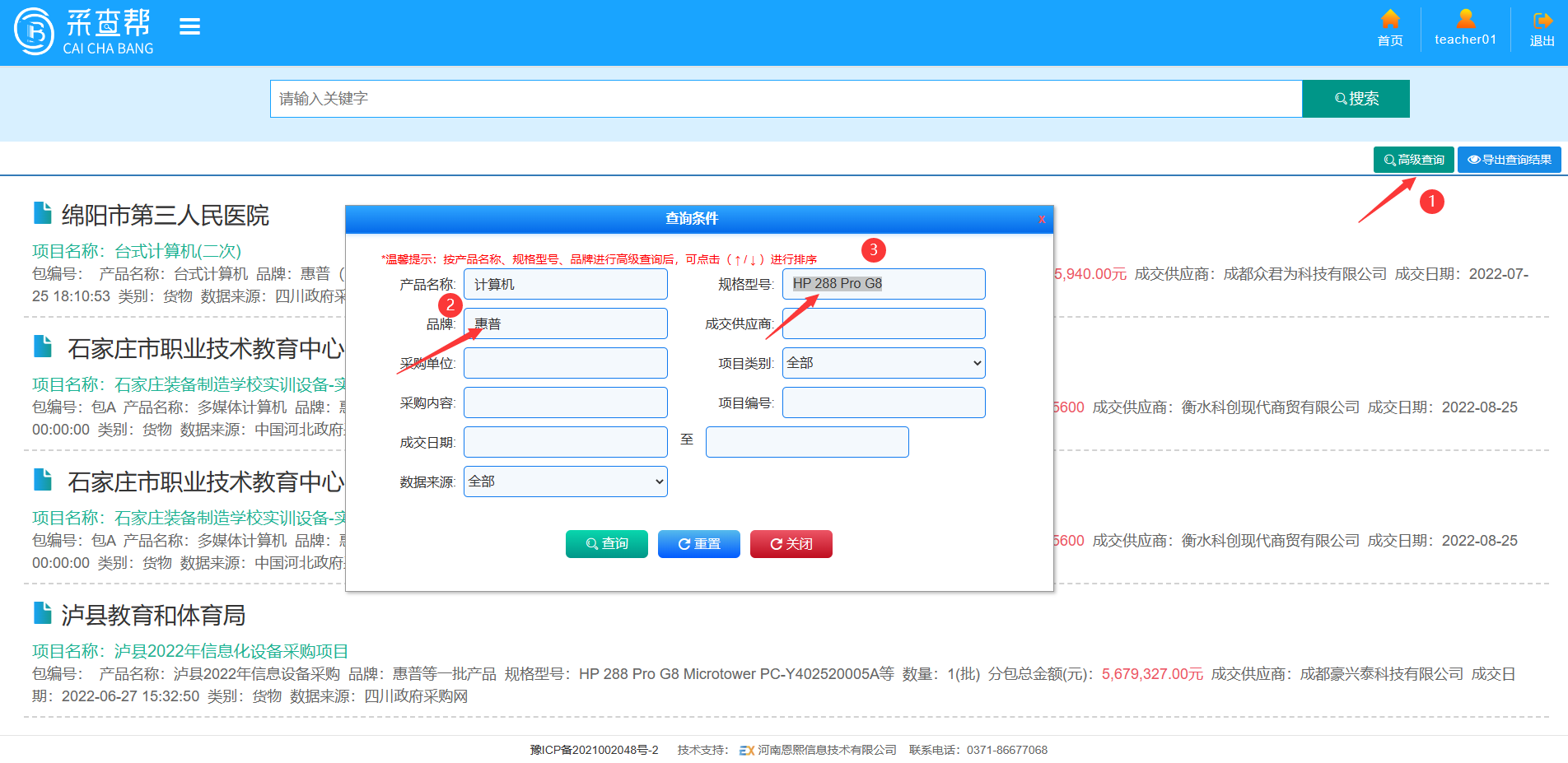
Task: Close the 查询条件 dialog with x
Action: point(1042,219)
